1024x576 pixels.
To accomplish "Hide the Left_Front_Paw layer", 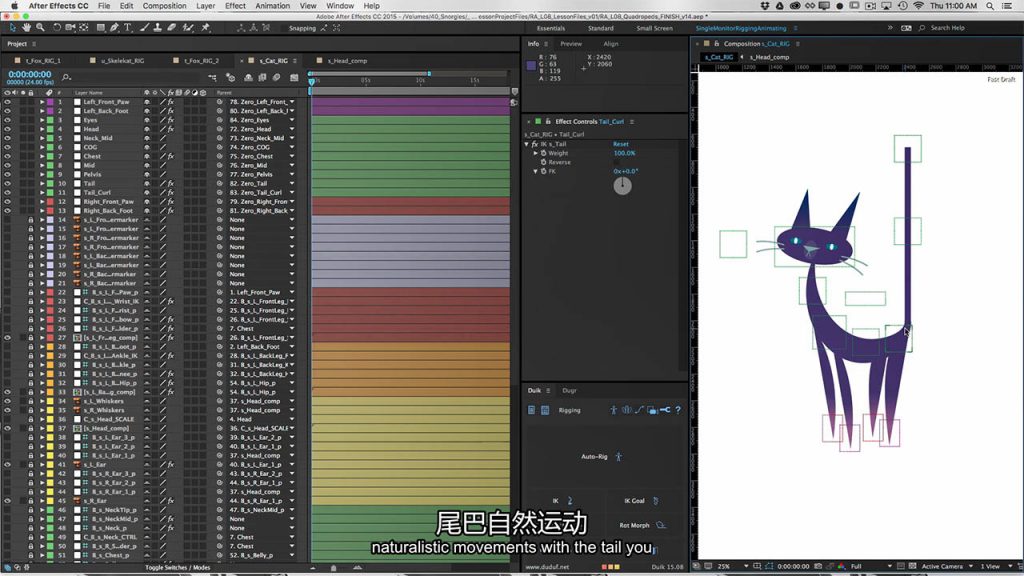I will click(7, 102).
